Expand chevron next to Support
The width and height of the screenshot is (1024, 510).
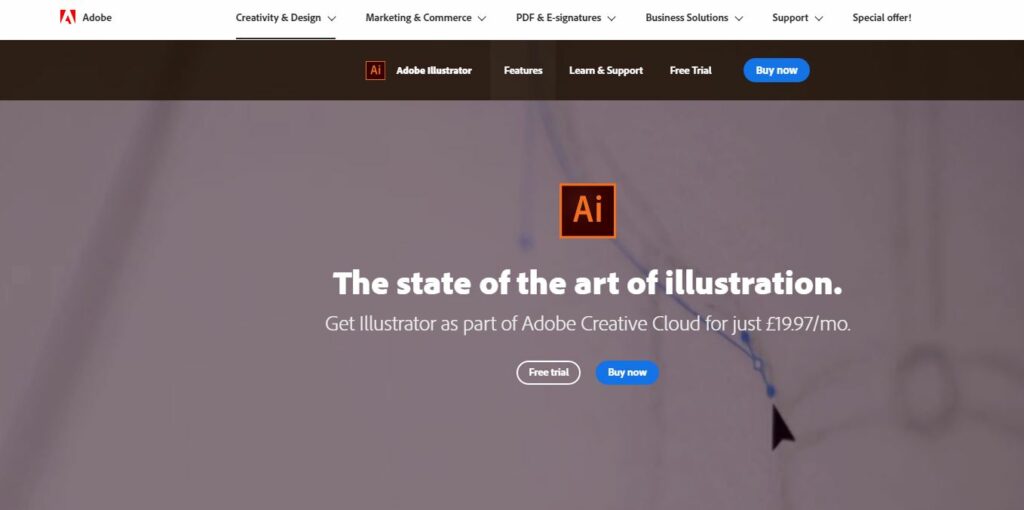point(818,19)
